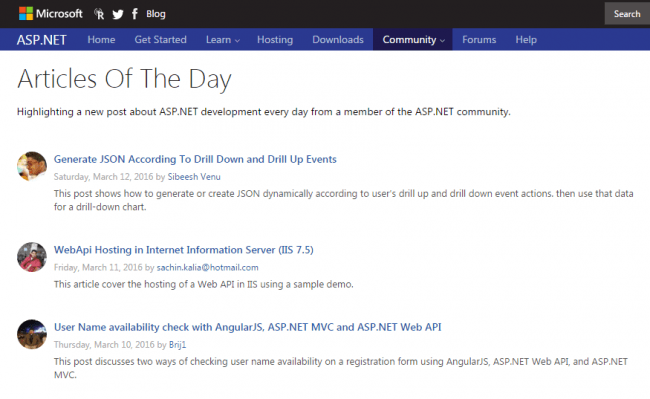Click Brij1's avatar photo
Viewport: 650px width, 399px height.
(x=32, y=334)
